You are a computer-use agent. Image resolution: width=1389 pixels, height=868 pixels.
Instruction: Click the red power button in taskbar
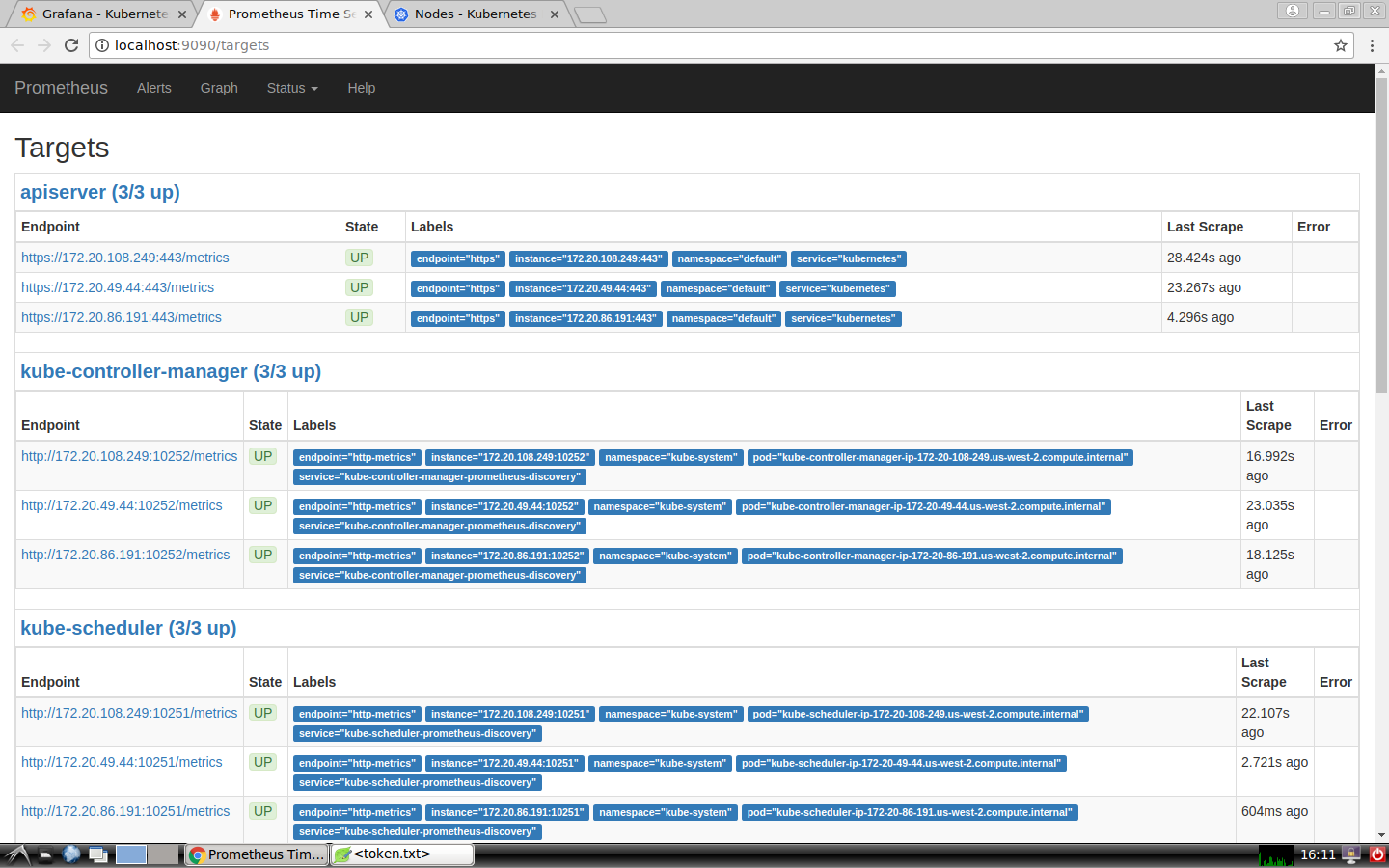click(1377, 855)
